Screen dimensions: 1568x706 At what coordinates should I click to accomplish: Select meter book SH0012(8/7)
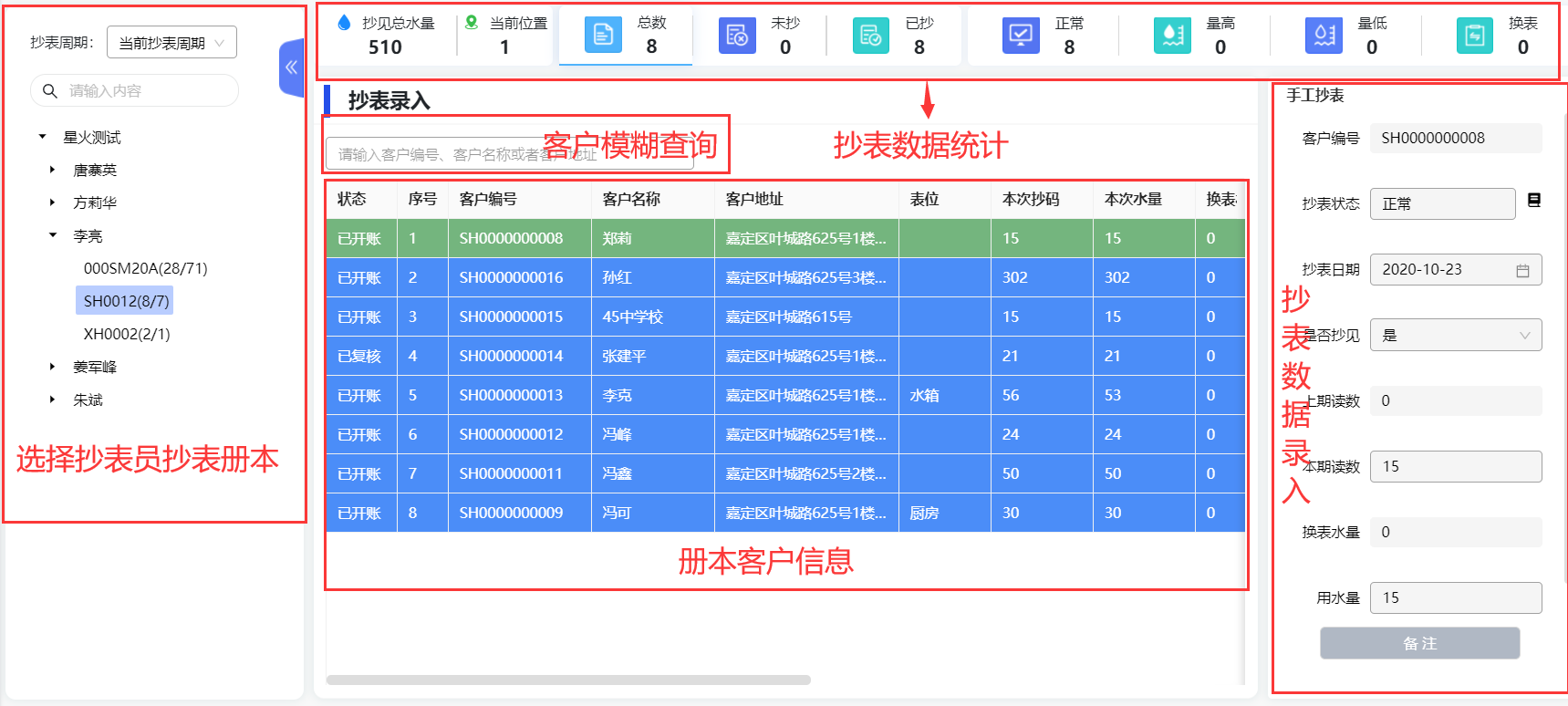click(126, 301)
